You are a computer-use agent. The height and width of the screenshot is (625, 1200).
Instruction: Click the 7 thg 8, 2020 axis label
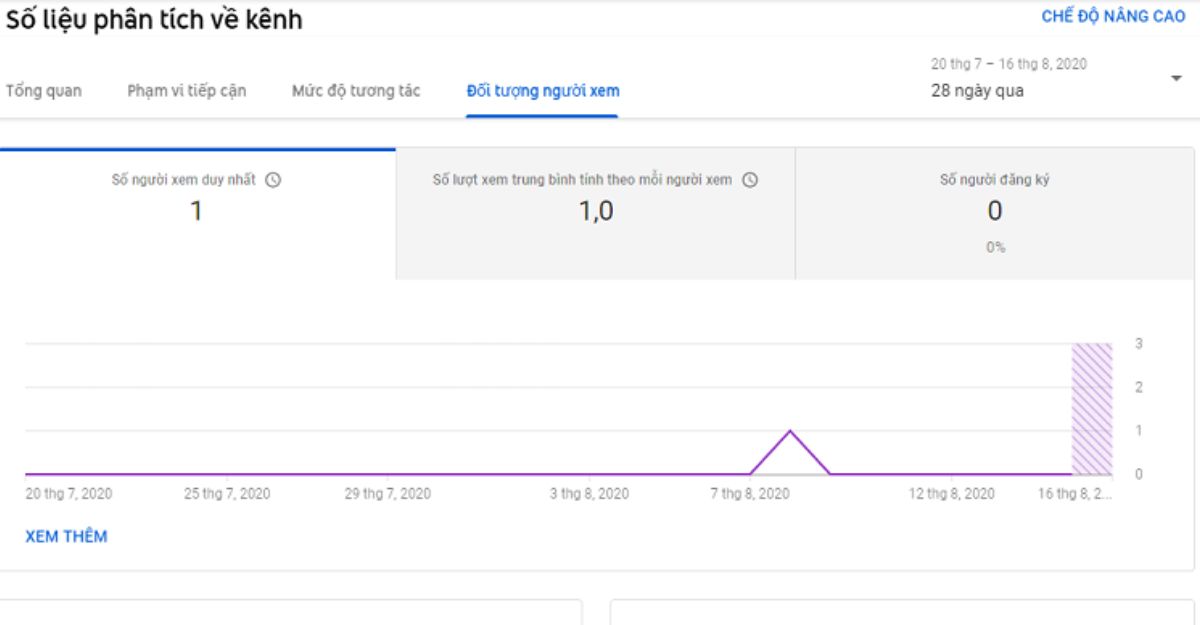[750, 494]
